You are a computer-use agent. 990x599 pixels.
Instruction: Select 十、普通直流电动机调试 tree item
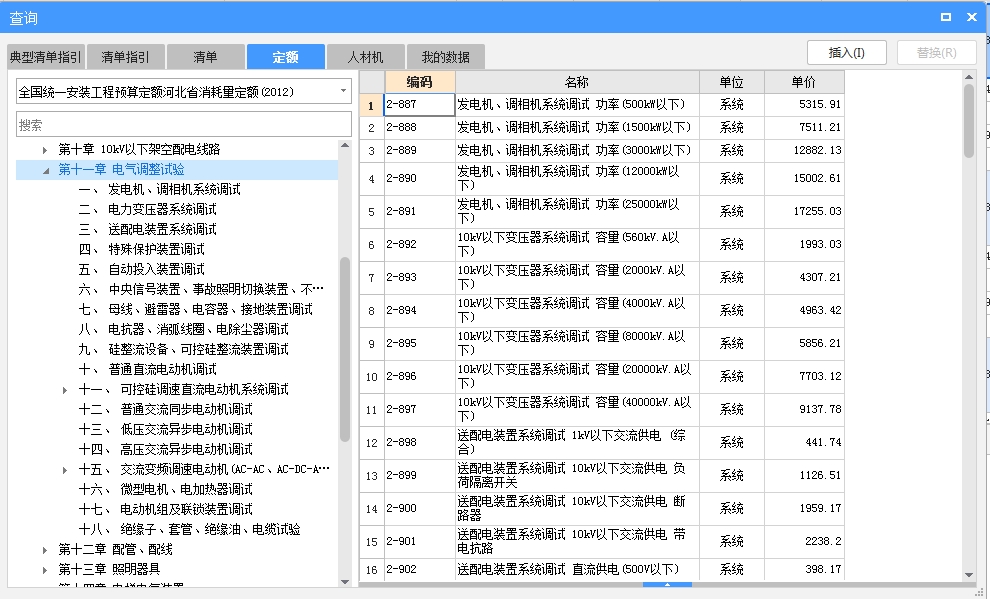pos(147,369)
